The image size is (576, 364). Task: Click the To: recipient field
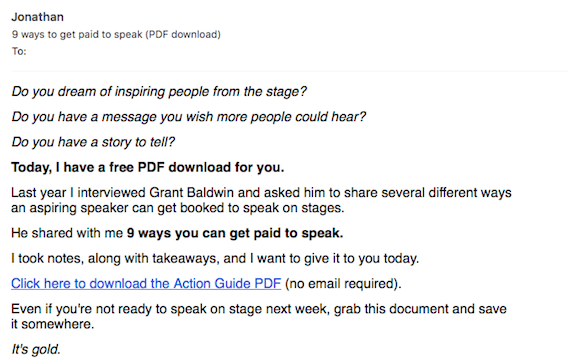tap(19, 51)
